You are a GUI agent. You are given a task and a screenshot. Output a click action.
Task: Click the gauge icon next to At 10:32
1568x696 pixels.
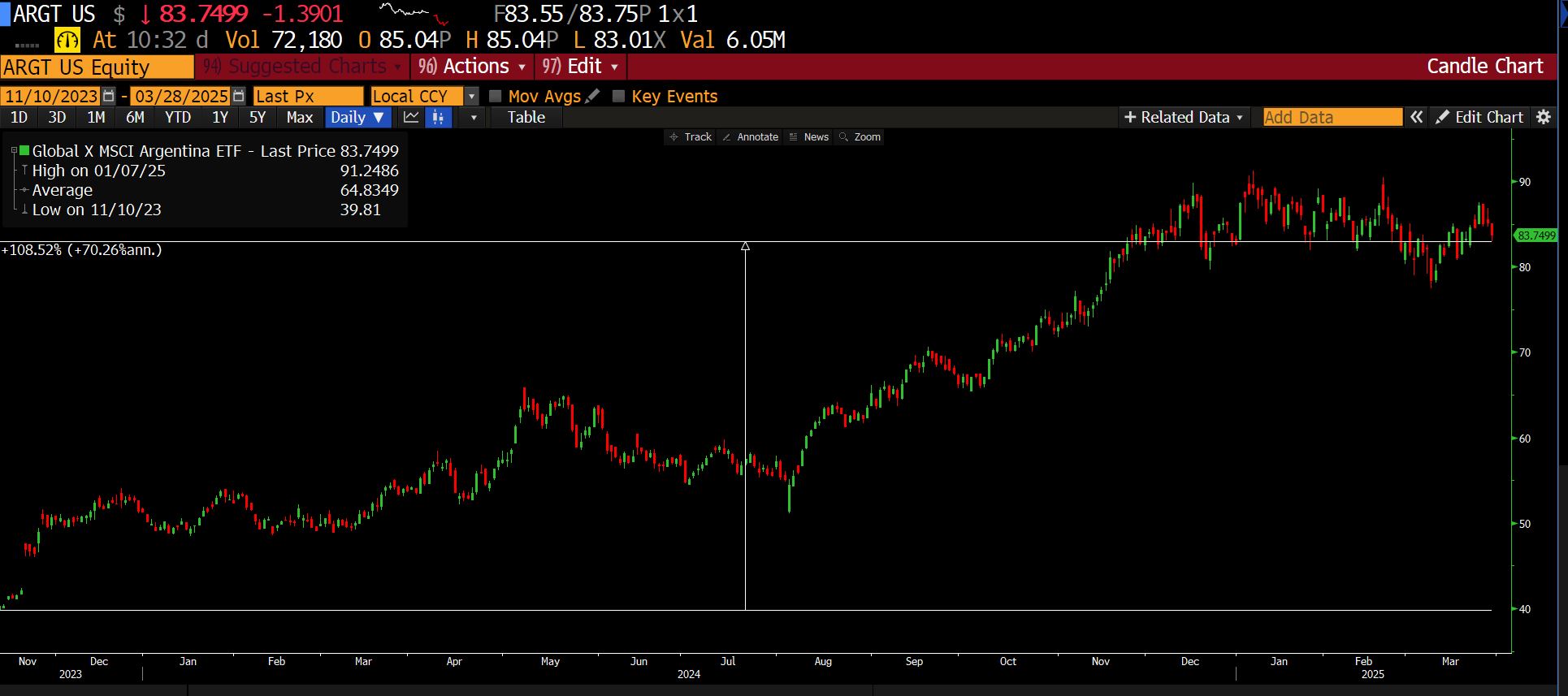pos(67,40)
